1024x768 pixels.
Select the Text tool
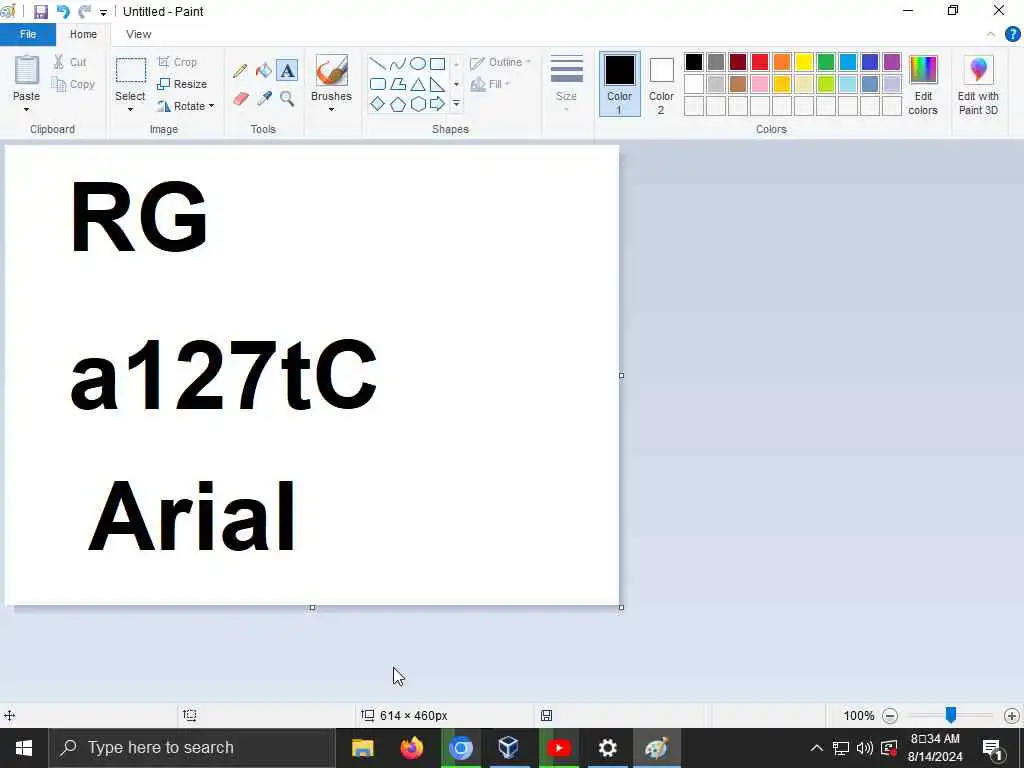287,71
